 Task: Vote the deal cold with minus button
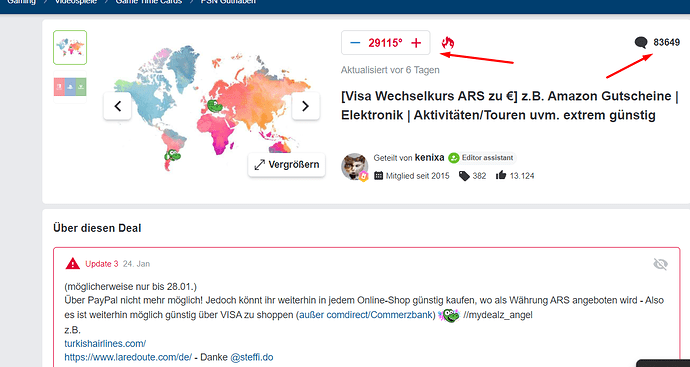tap(355, 43)
